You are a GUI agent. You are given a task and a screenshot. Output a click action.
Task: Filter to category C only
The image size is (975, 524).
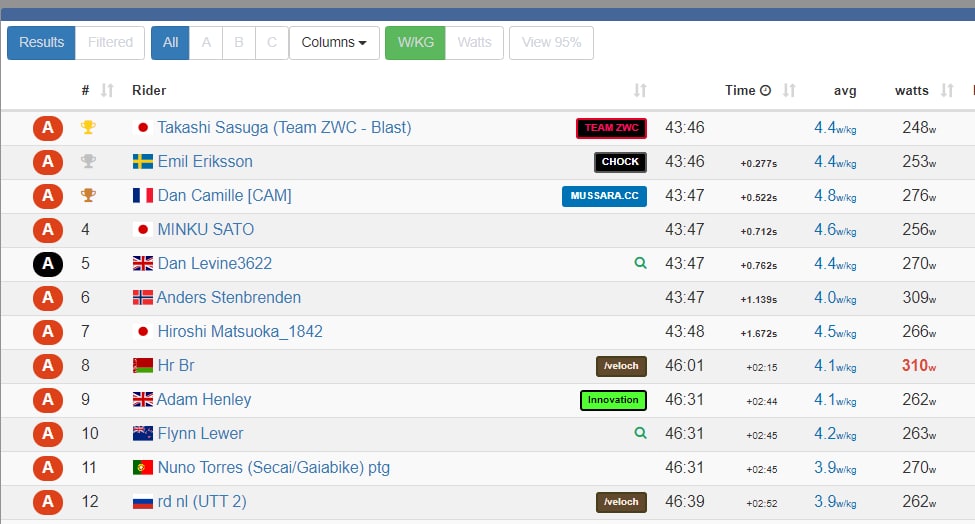272,43
